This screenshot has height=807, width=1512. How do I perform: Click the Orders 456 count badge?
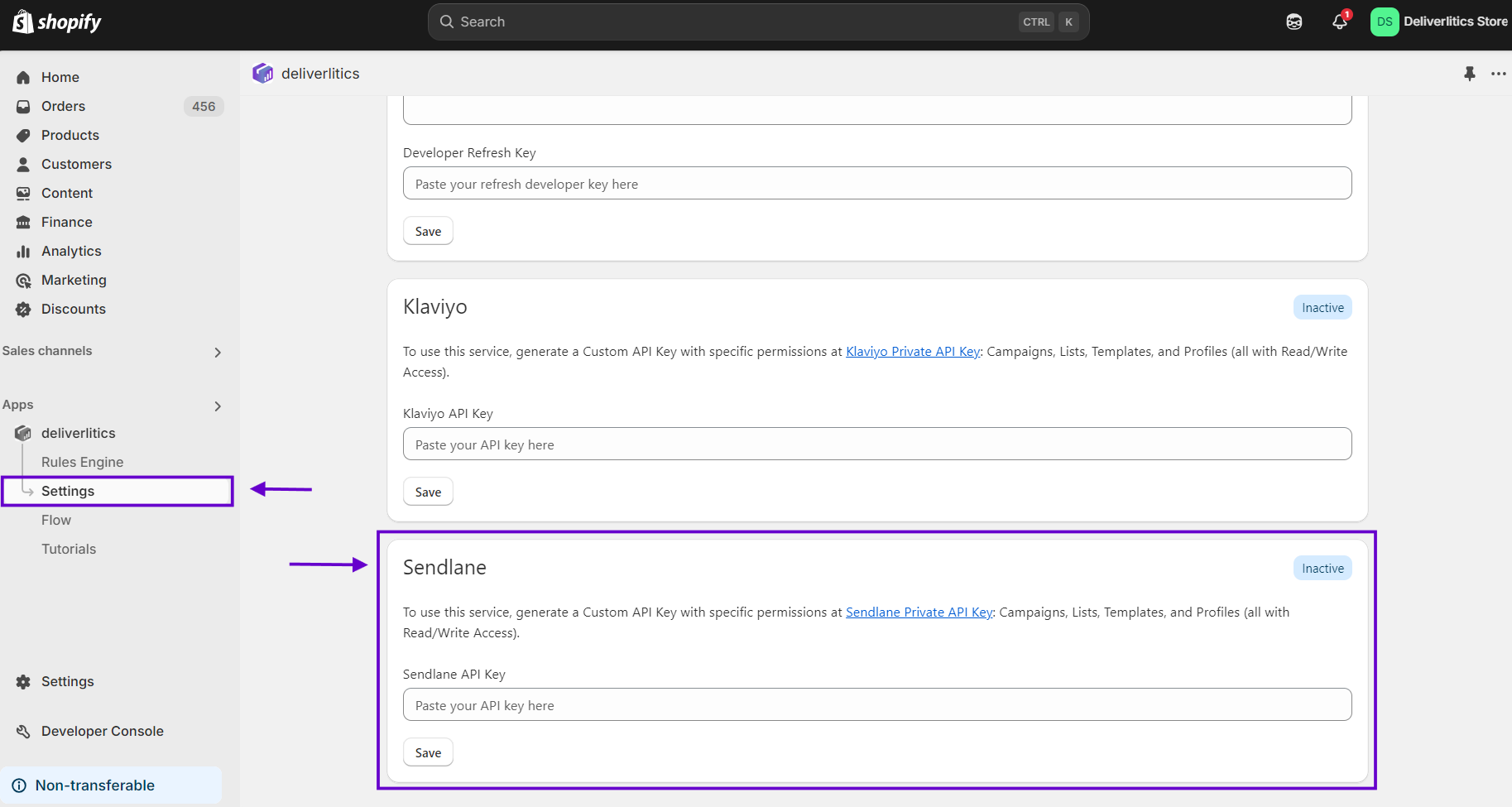[204, 107]
